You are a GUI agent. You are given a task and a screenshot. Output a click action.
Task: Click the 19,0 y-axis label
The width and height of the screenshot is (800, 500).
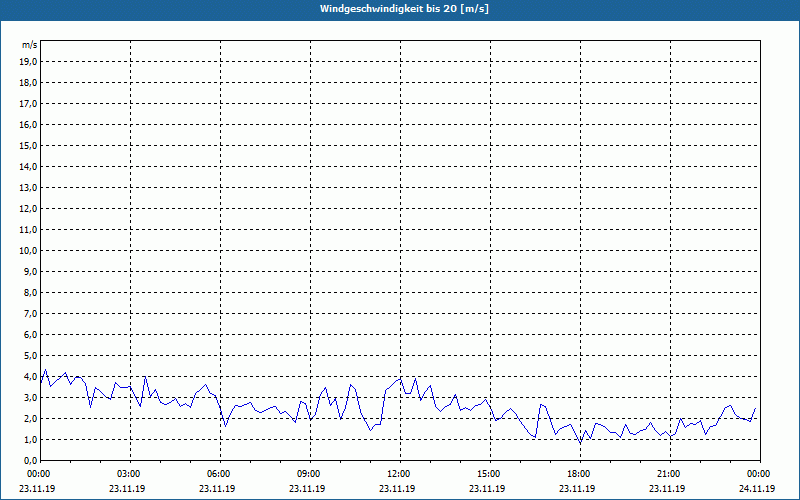(28, 62)
